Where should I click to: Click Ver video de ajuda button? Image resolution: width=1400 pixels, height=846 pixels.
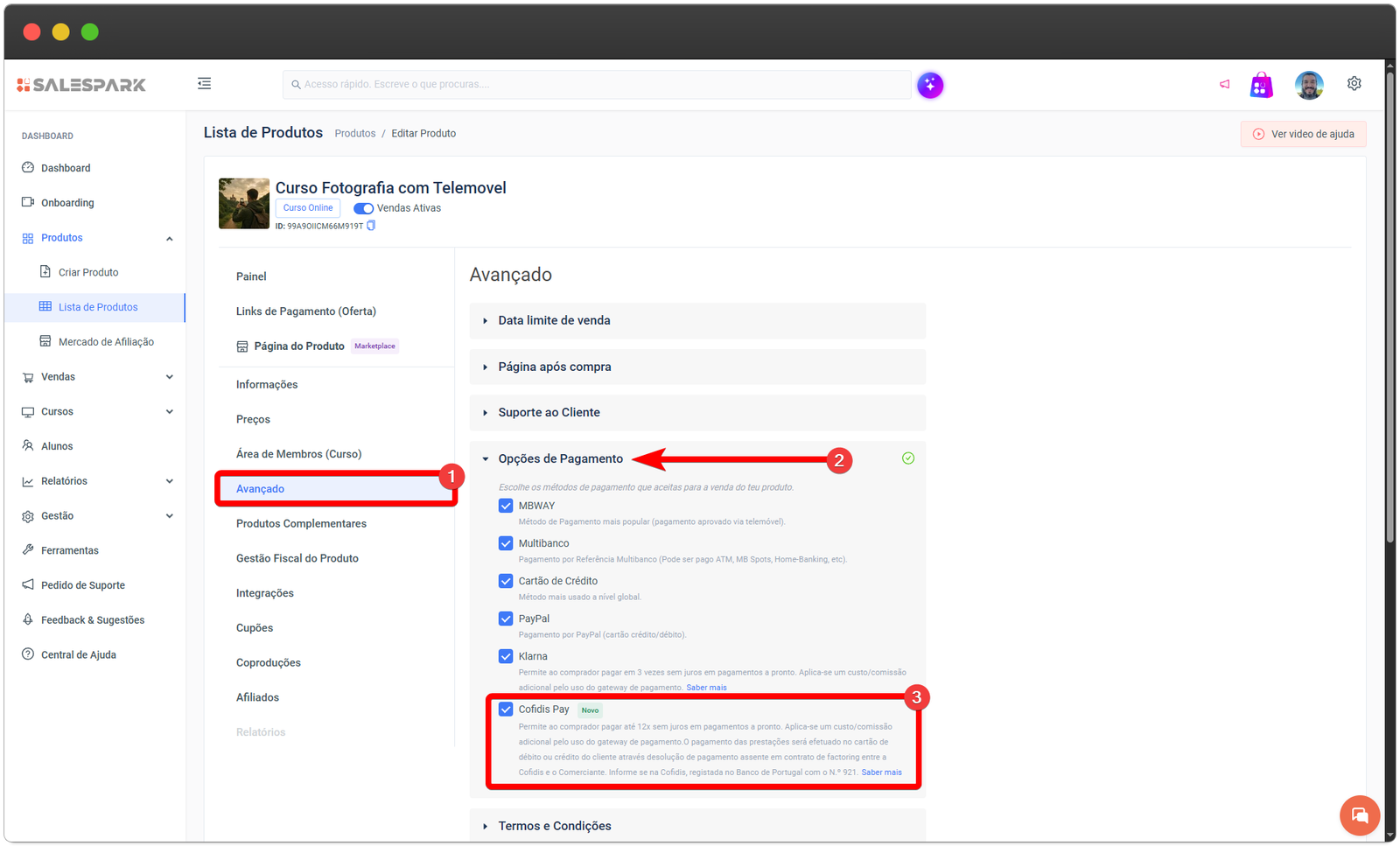tap(1303, 134)
